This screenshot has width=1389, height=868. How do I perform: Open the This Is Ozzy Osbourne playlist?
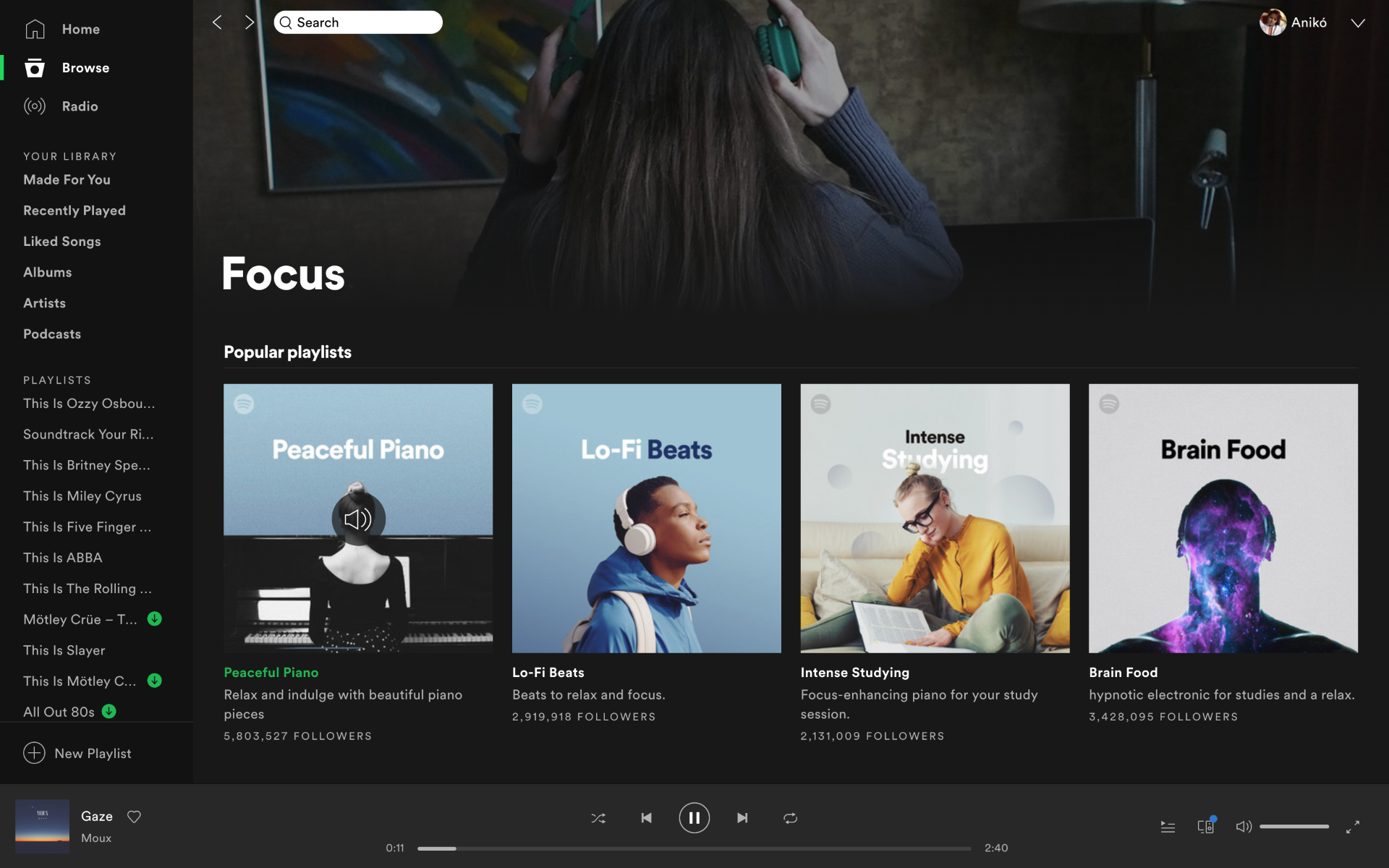tap(89, 404)
